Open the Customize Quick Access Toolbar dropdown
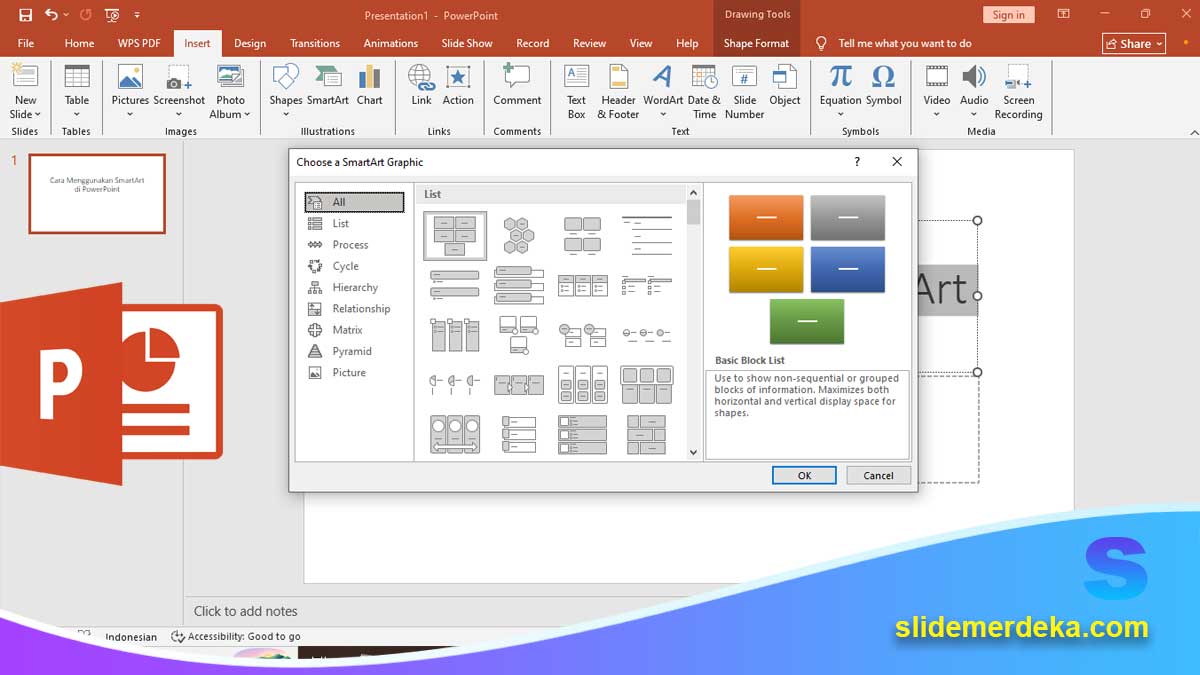 coord(137,15)
